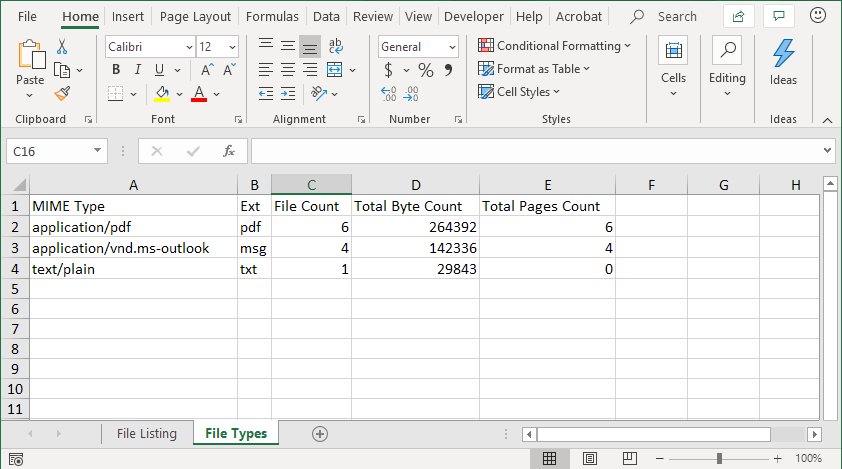Toggle Wrap Text
Viewport: 842px width, 469px height.
(336, 46)
